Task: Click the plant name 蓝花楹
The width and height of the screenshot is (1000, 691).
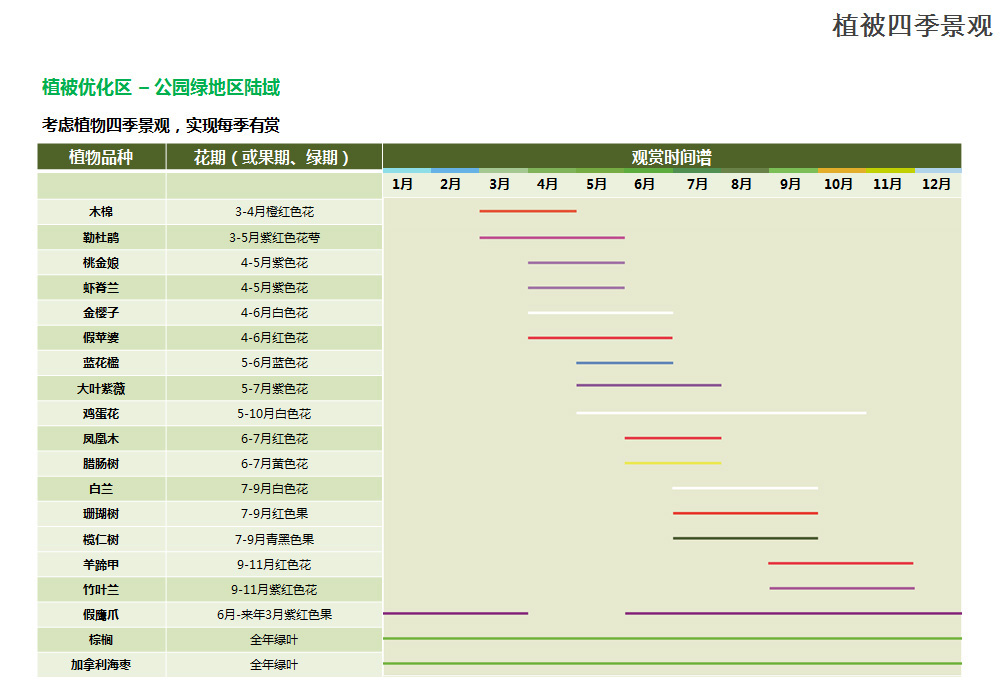Action: pos(101,362)
